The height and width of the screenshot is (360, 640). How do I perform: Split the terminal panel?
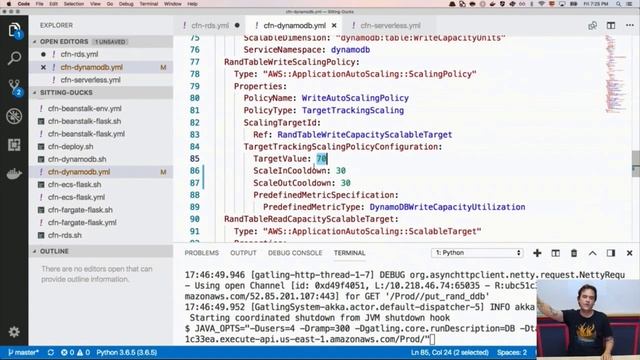556,253
